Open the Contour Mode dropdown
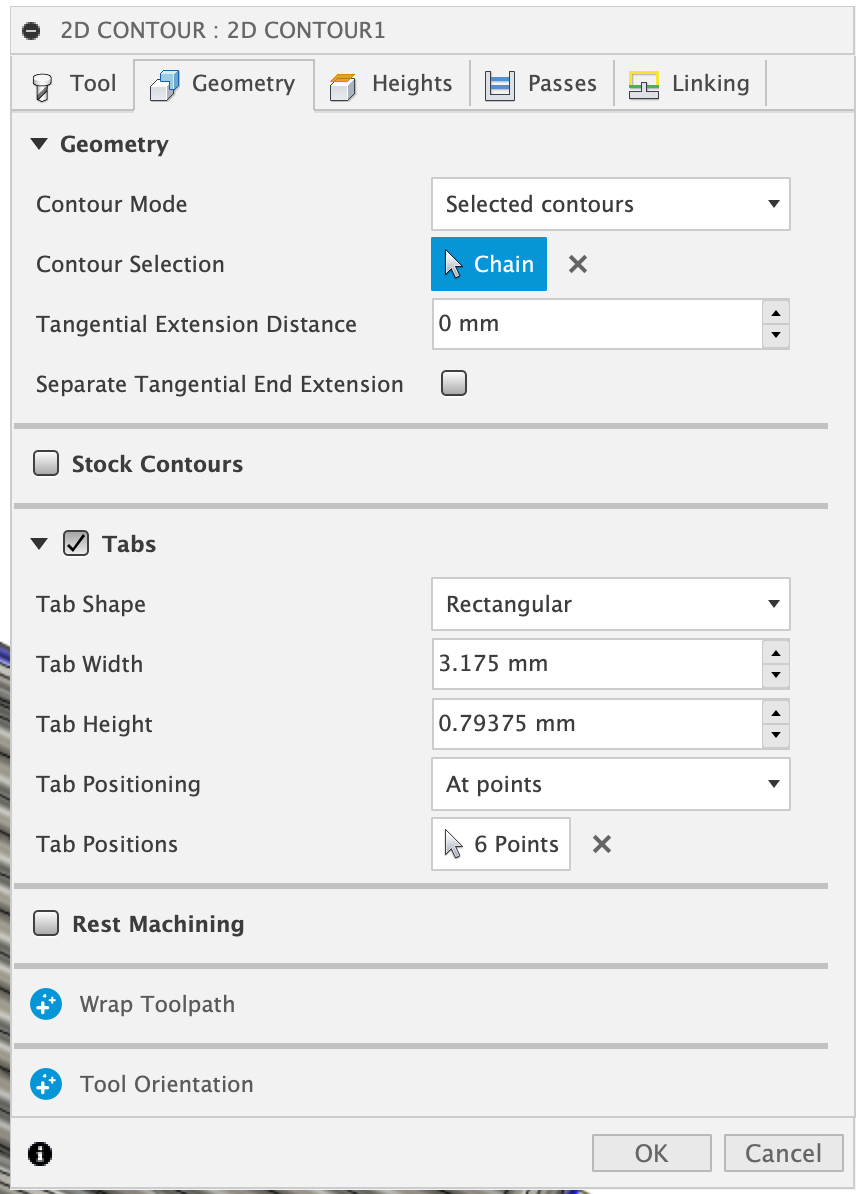Image resolution: width=866 pixels, height=1194 pixels. click(x=610, y=204)
